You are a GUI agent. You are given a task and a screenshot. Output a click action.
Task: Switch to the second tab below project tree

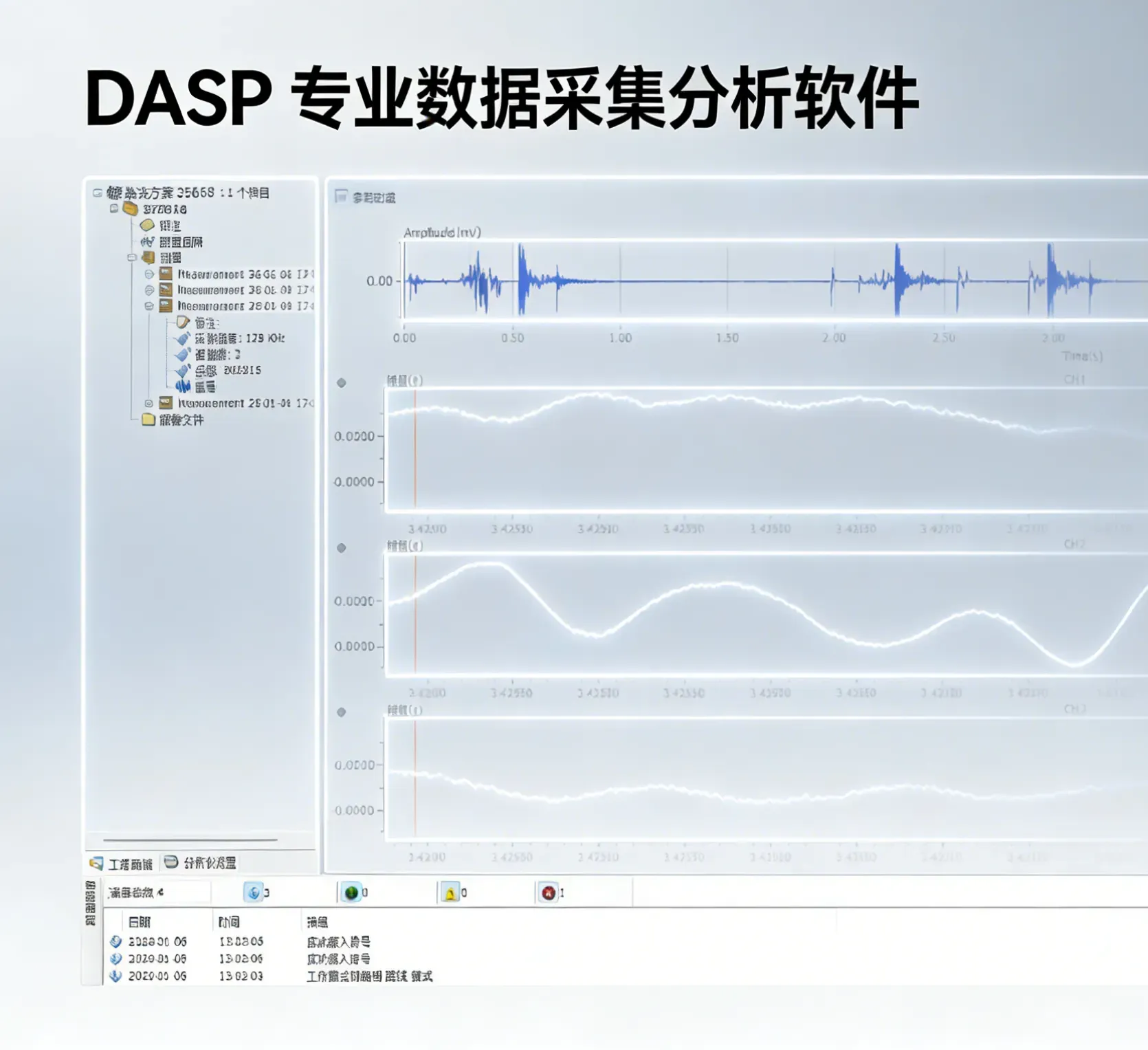coord(201,863)
